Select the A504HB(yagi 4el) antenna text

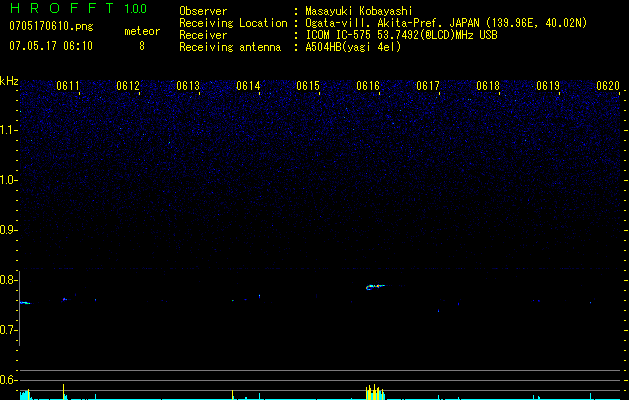coord(353,47)
